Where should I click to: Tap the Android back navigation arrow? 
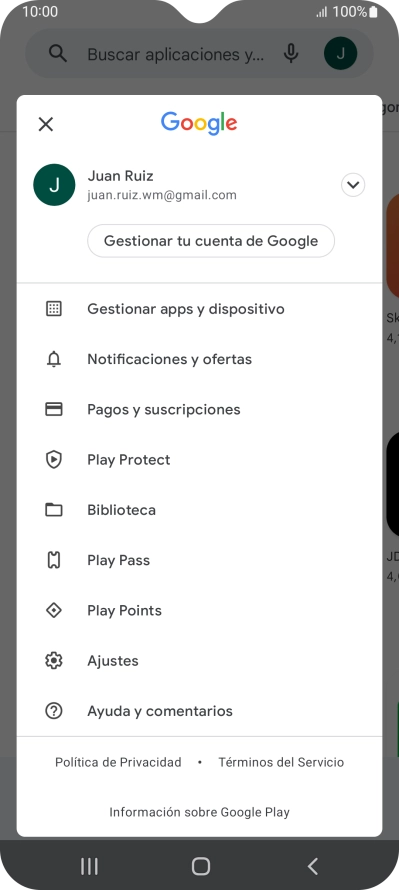(312, 866)
